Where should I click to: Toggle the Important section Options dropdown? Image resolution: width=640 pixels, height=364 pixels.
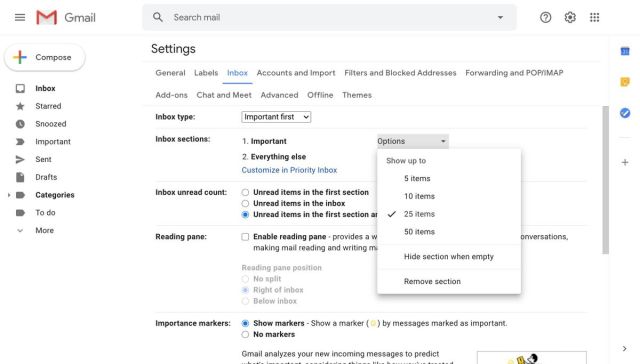coord(413,141)
